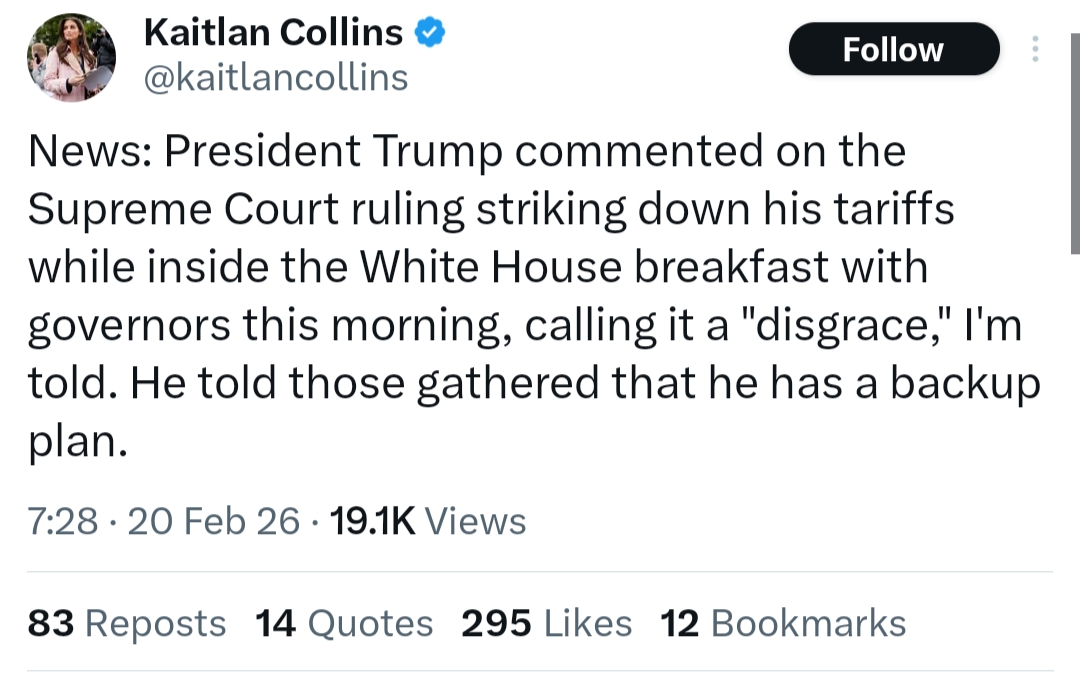The width and height of the screenshot is (1080, 673).
Task: Click the word "plan." ending the tweet
Action: [78, 442]
